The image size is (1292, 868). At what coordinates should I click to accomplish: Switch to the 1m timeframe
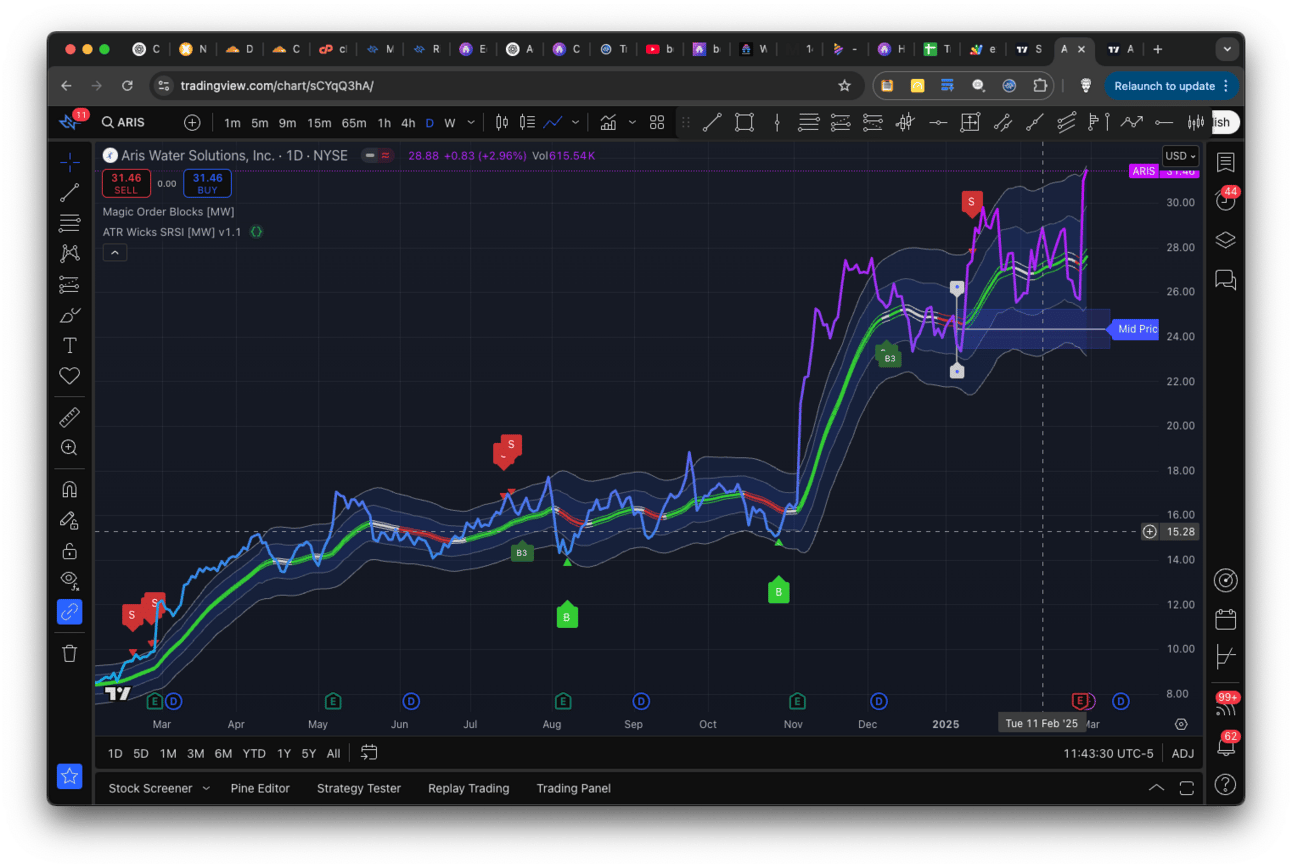(232, 123)
